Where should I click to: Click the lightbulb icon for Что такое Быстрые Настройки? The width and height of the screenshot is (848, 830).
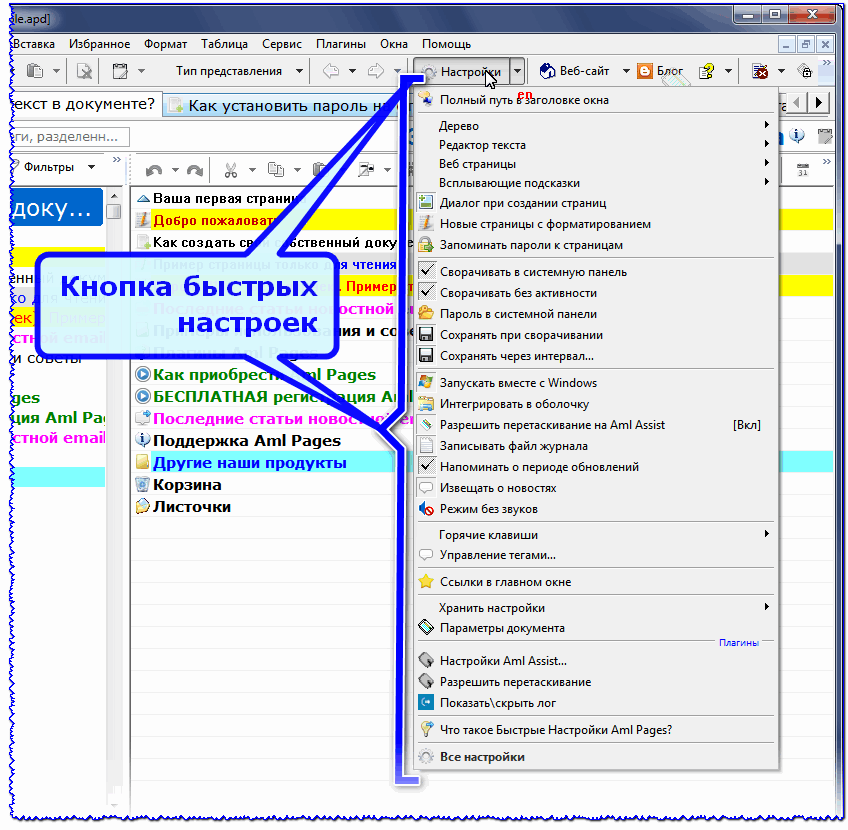click(426, 729)
